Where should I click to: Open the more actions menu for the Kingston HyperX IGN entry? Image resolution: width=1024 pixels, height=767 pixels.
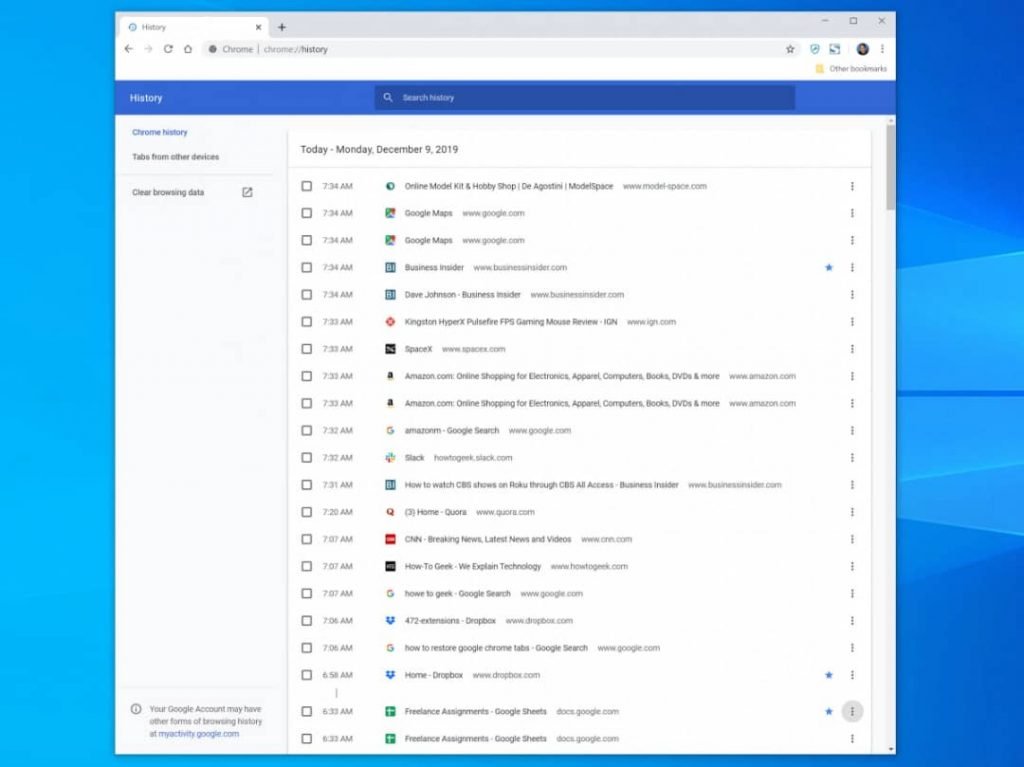tap(852, 322)
